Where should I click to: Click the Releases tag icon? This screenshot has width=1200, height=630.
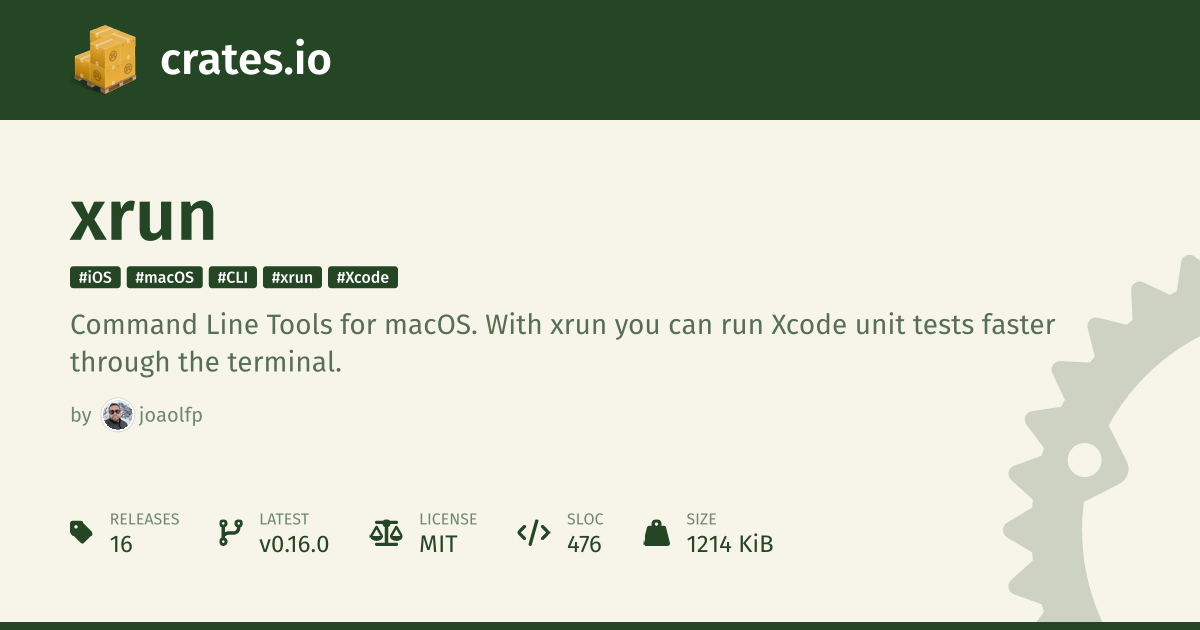[x=81, y=532]
